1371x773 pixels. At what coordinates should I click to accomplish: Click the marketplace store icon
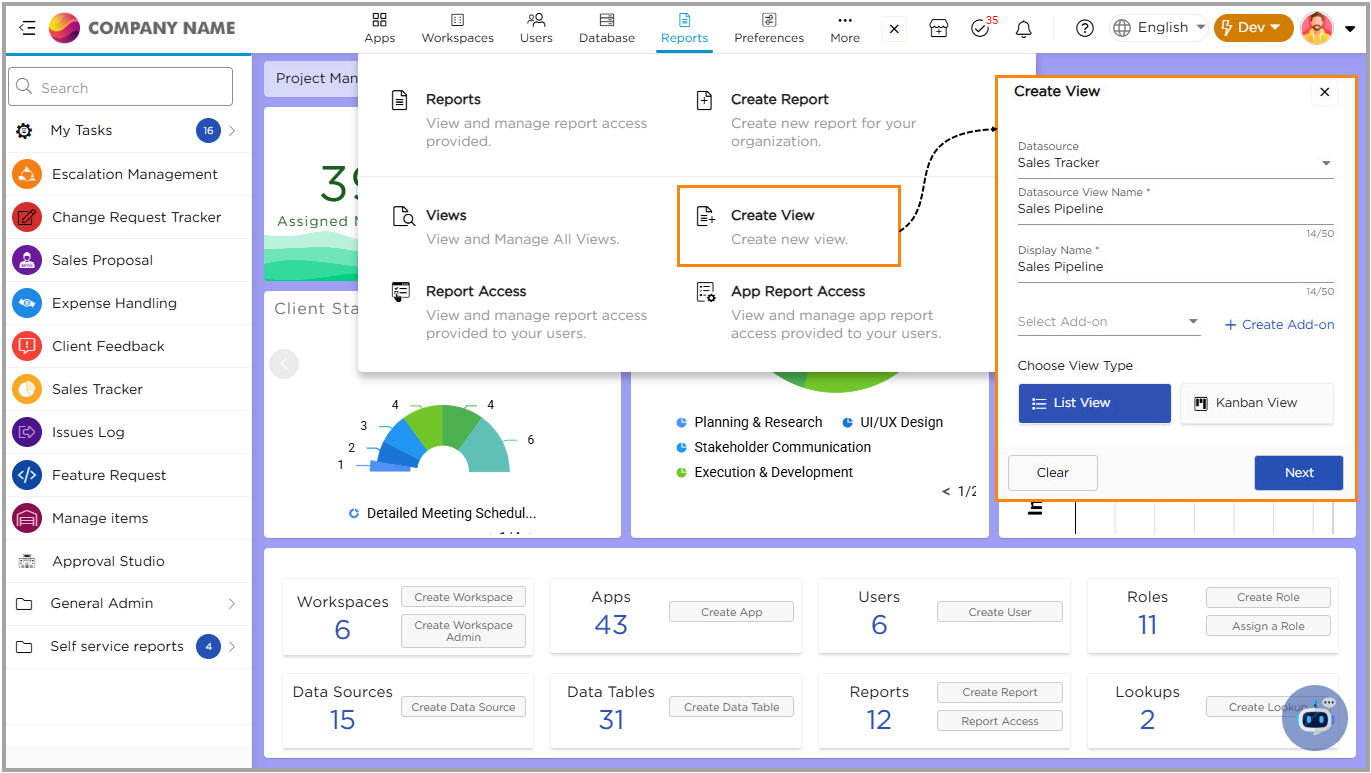[938, 29]
